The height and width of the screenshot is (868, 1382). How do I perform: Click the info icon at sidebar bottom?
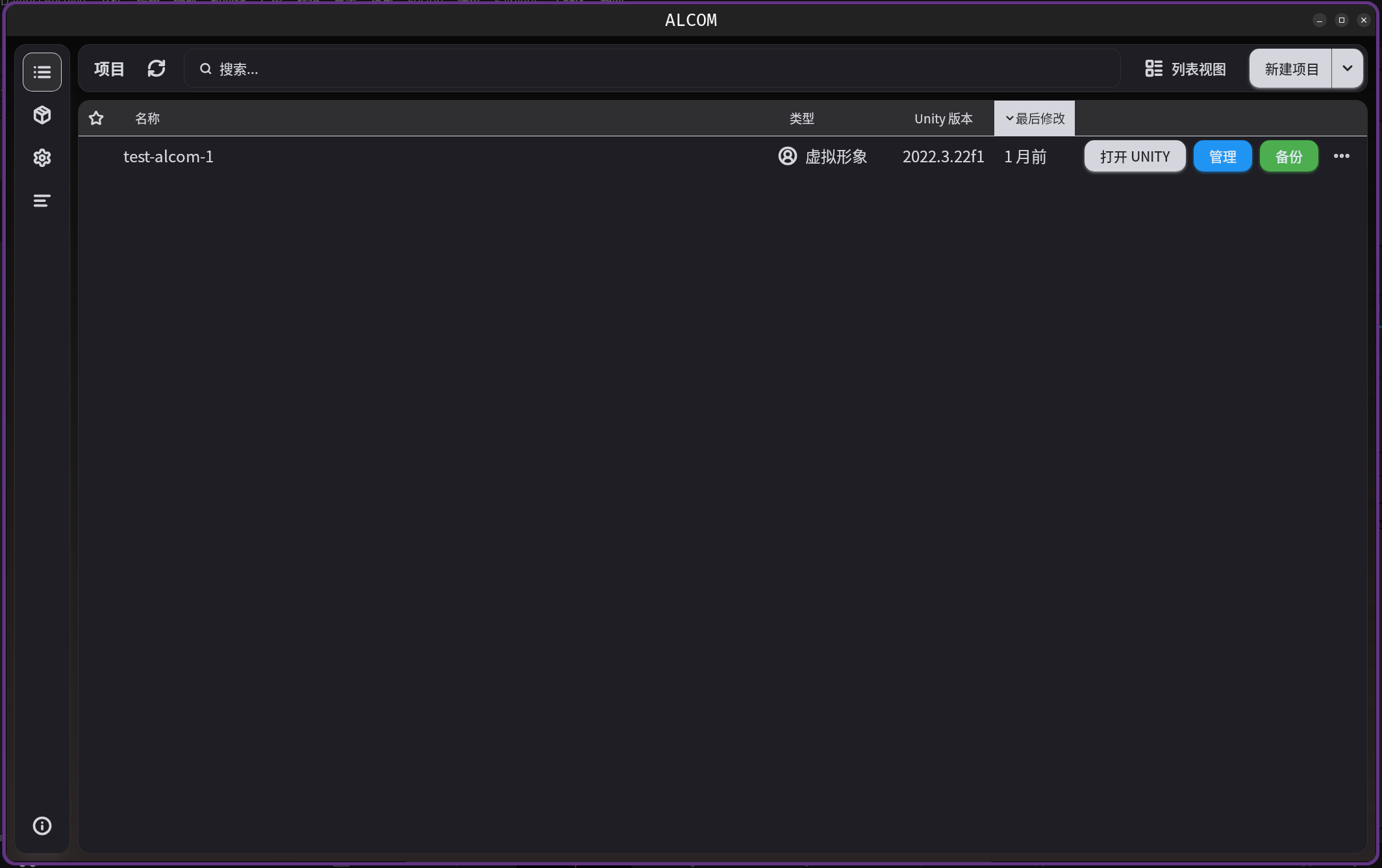pos(42,826)
